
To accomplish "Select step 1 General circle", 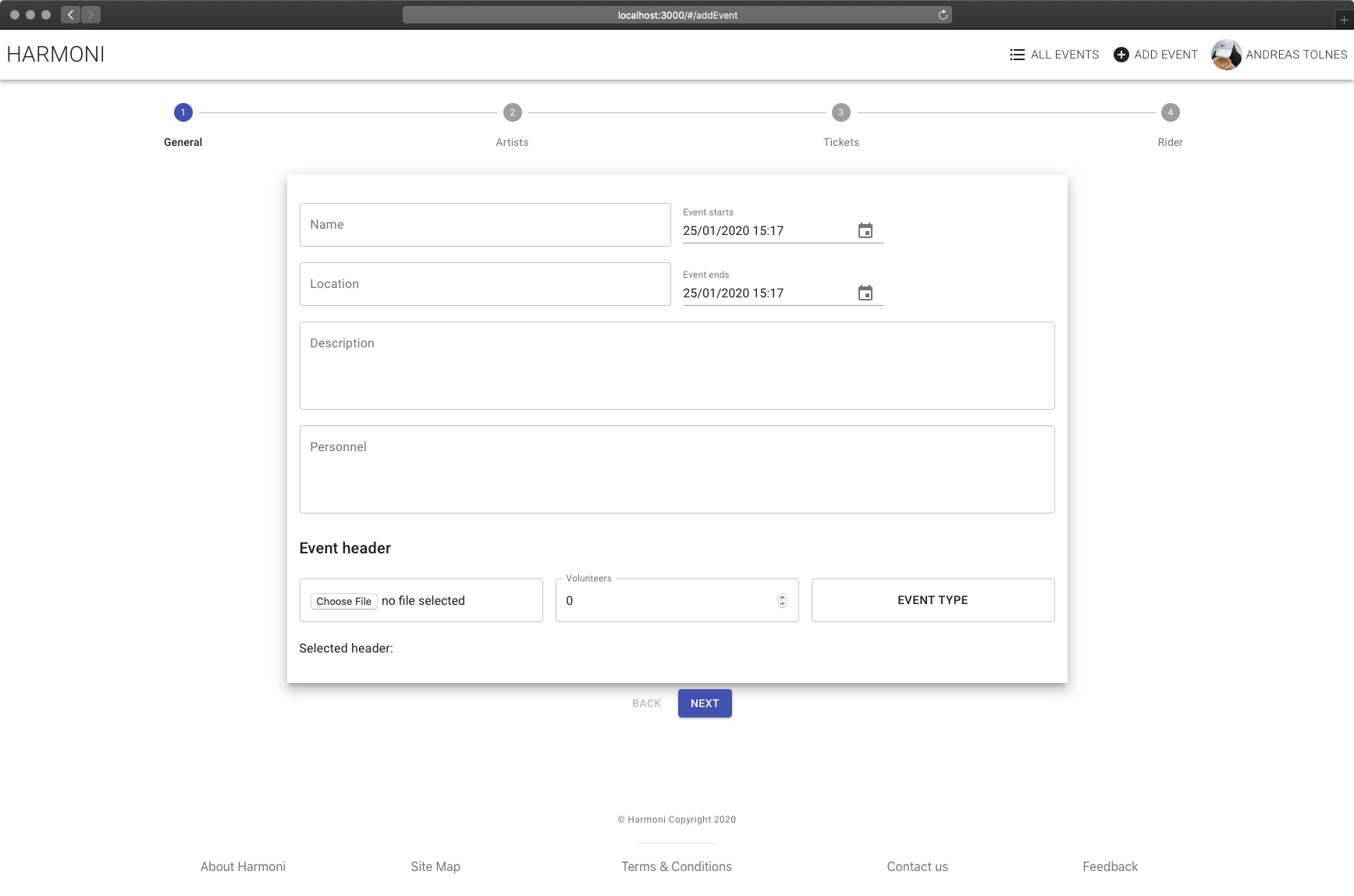I will 183,112.
